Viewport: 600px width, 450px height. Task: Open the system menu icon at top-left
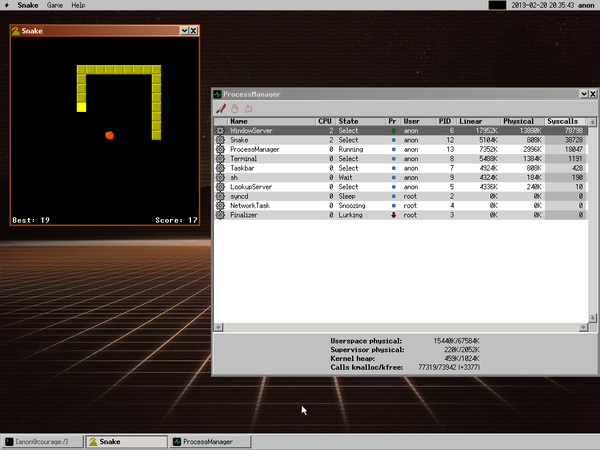click(7, 5)
